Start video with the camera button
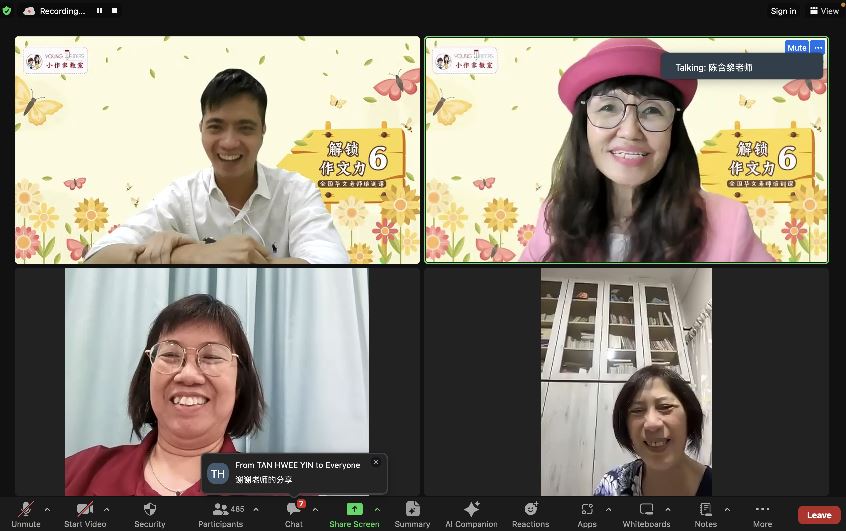The width and height of the screenshot is (846, 531). pos(86,510)
